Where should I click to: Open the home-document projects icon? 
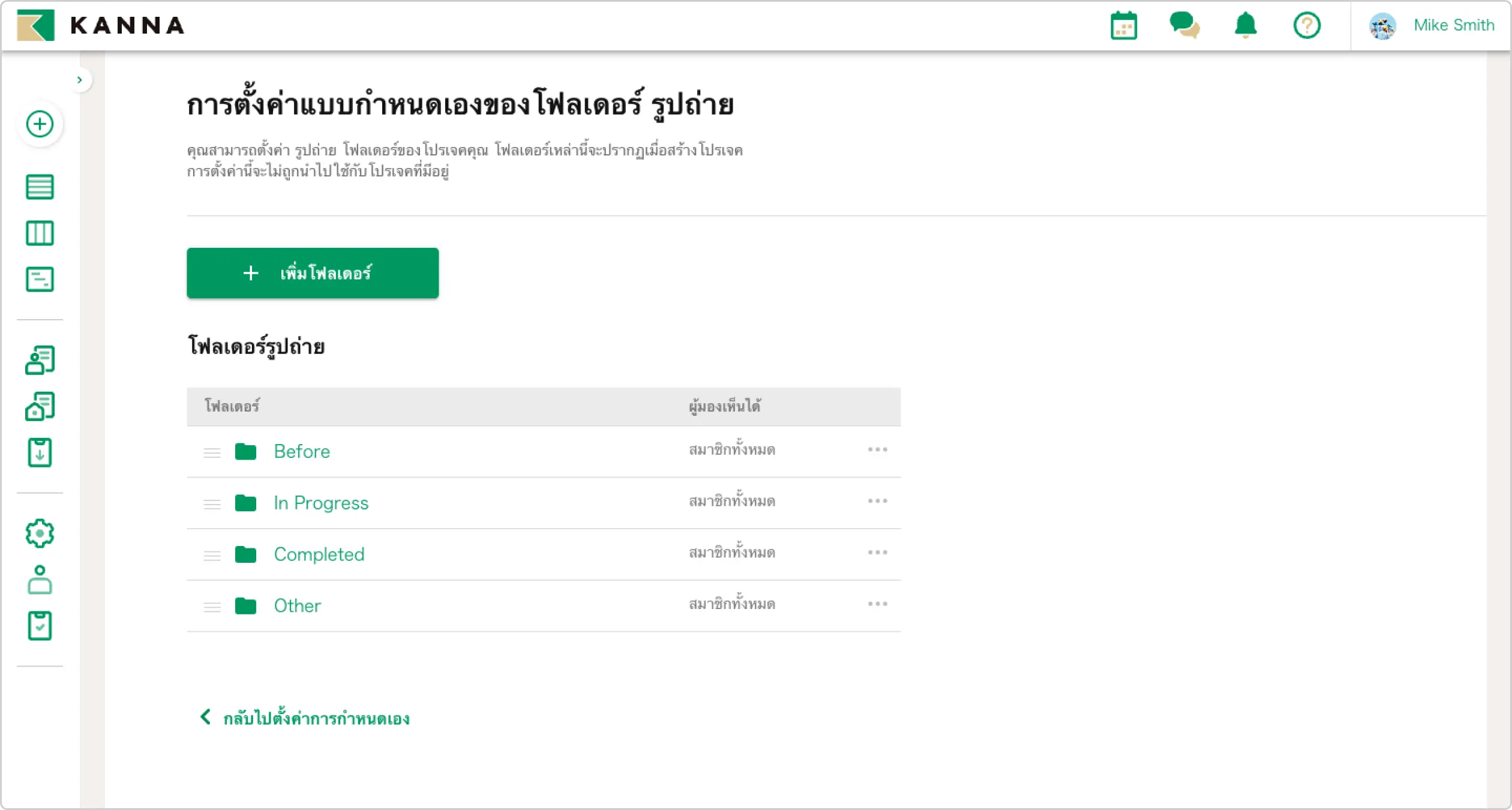(40, 406)
